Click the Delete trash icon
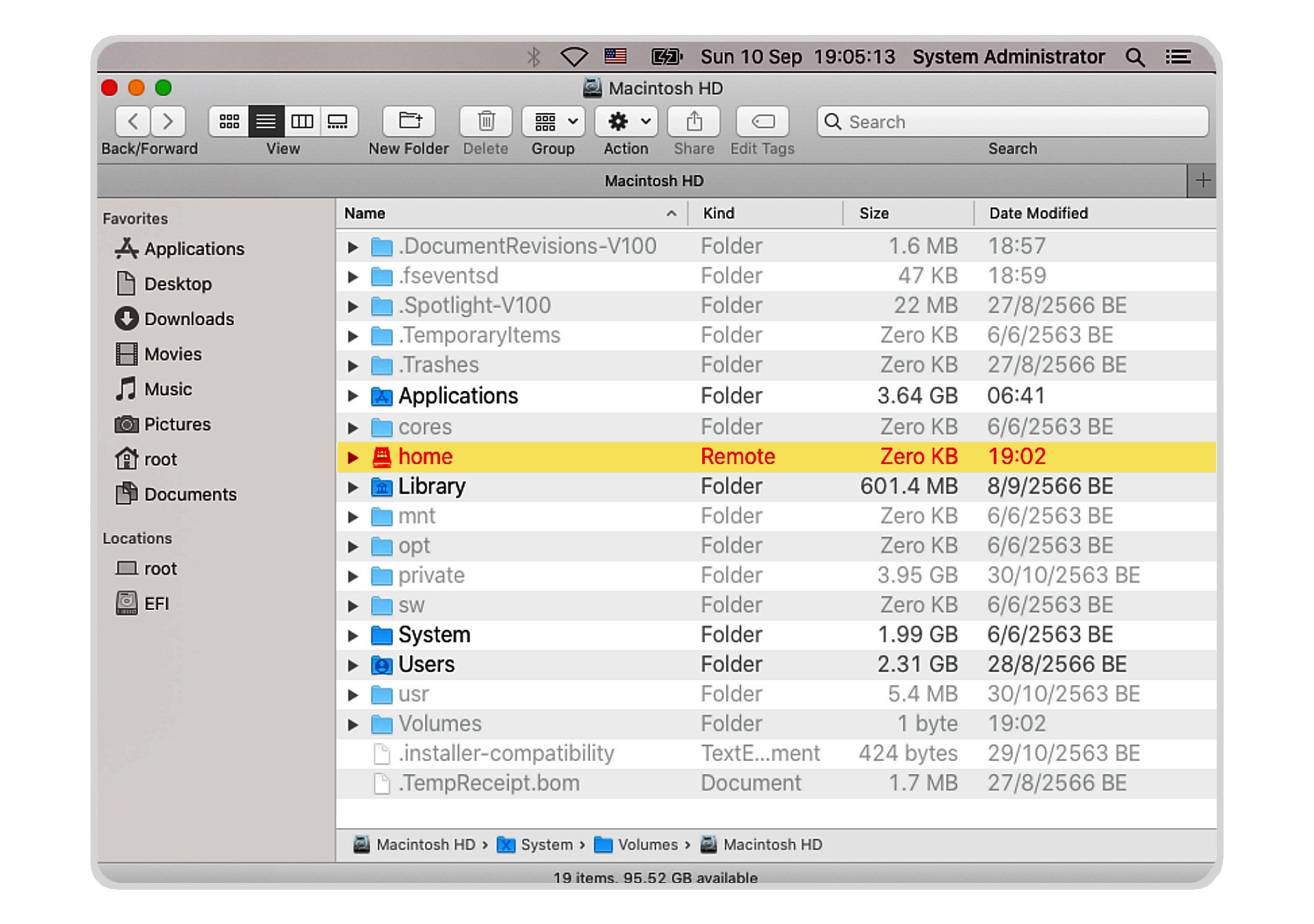Image resolution: width=1314 pixels, height=924 pixels. pyautogui.click(x=486, y=121)
